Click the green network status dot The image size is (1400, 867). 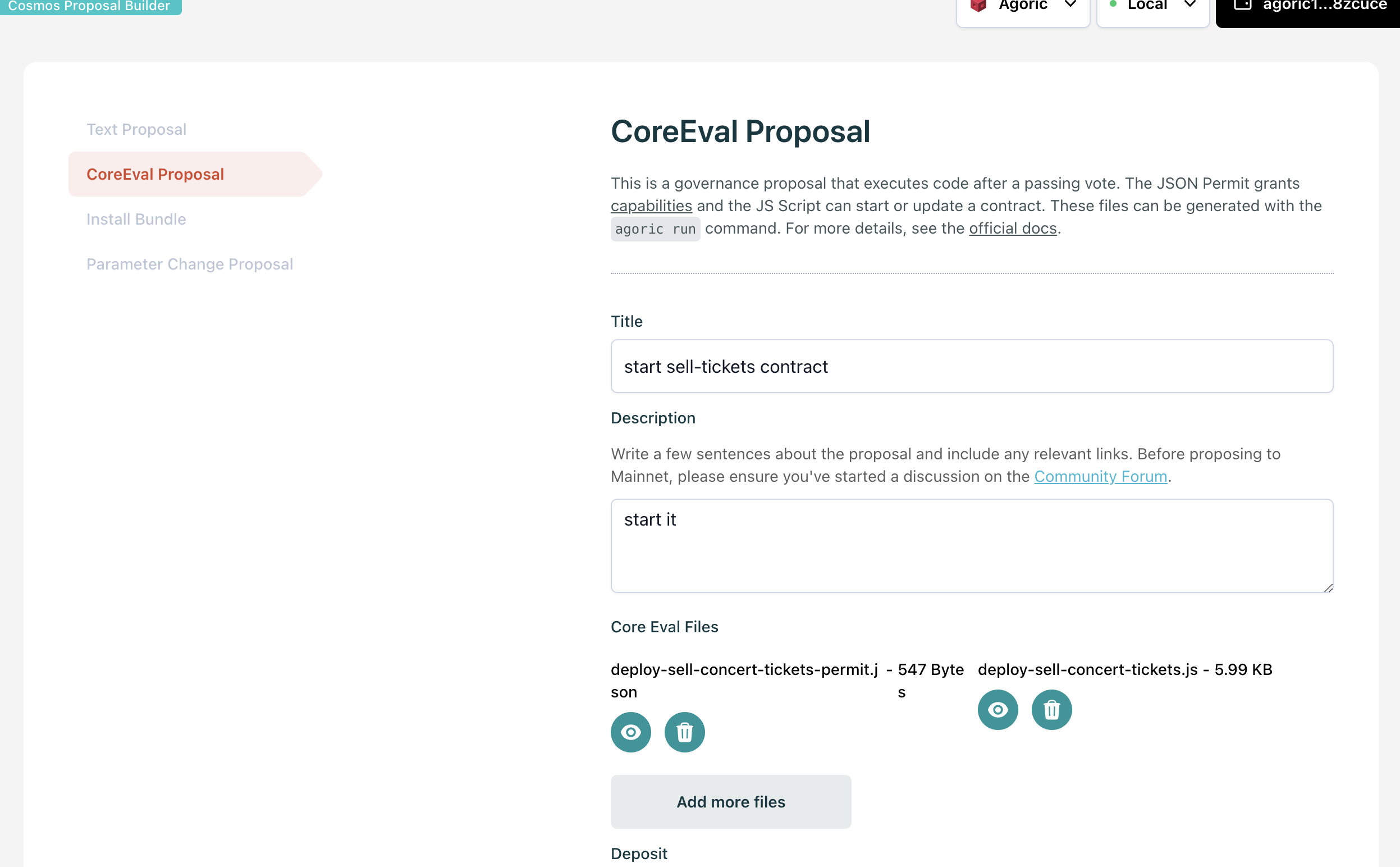coord(1113,4)
